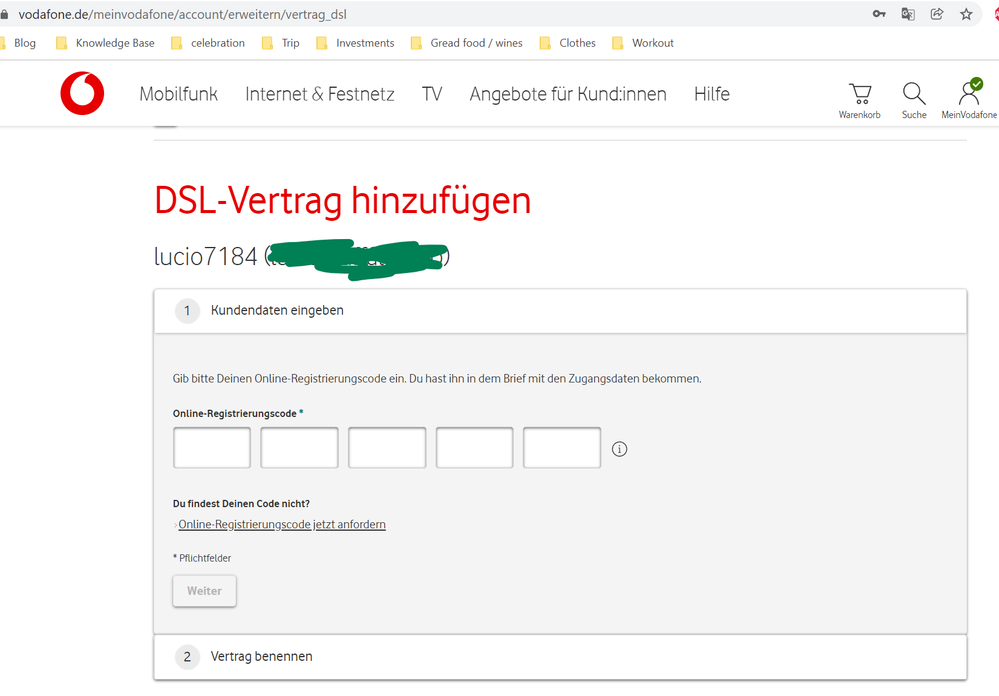Open the Internet & Festnetz menu
This screenshot has width=999, height=696.
point(320,94)
